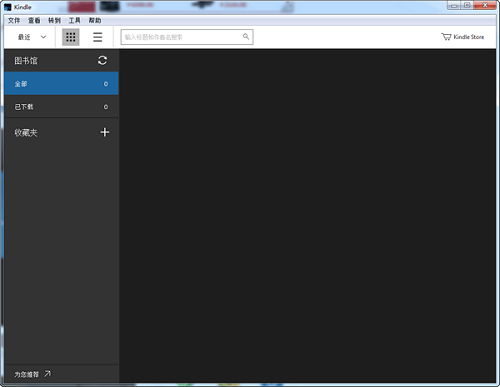Open the 工具 menu
This screenshot has width=500, height=387.
point(75,21)
